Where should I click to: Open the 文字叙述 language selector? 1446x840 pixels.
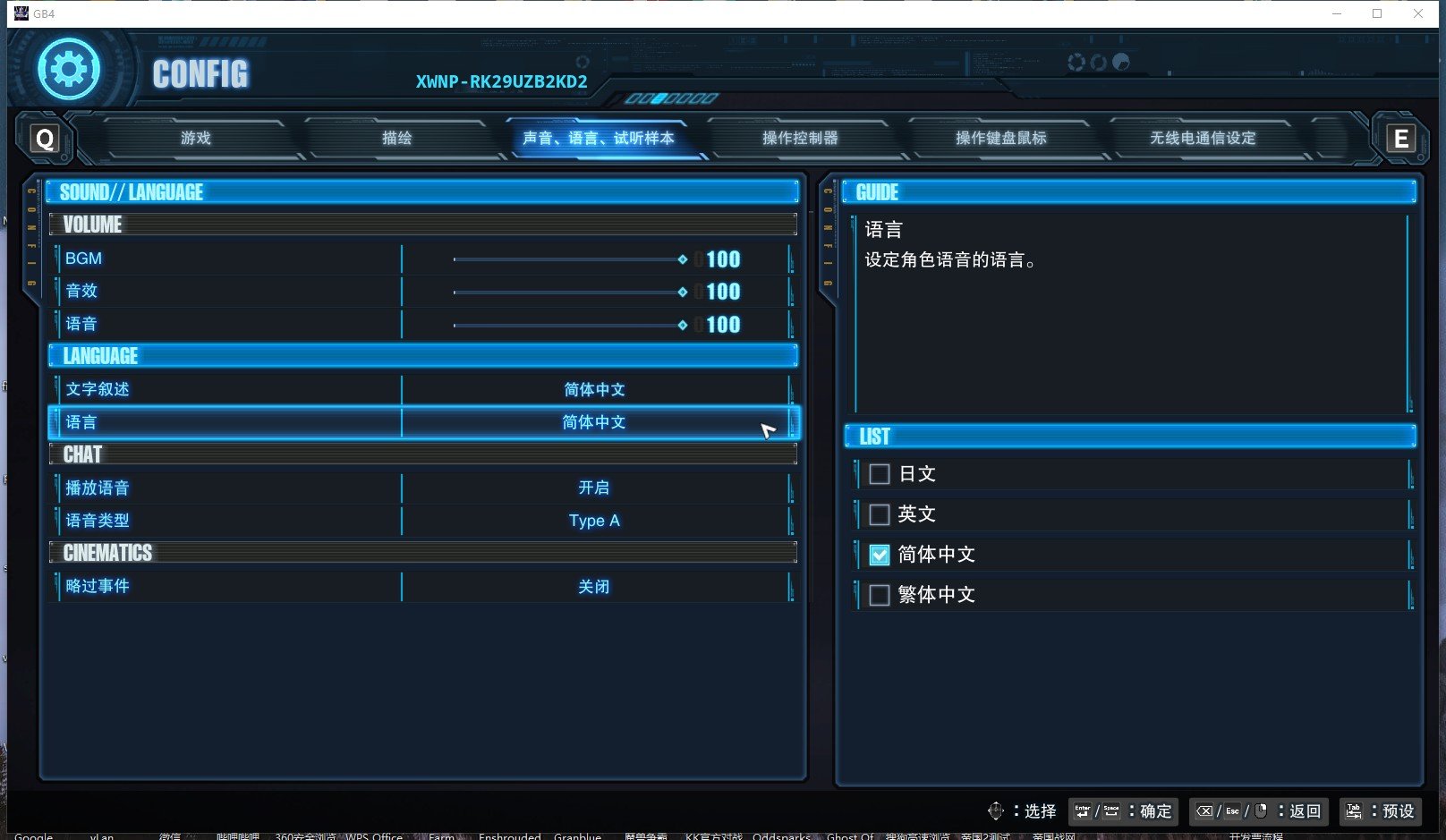tap(594, 390)
